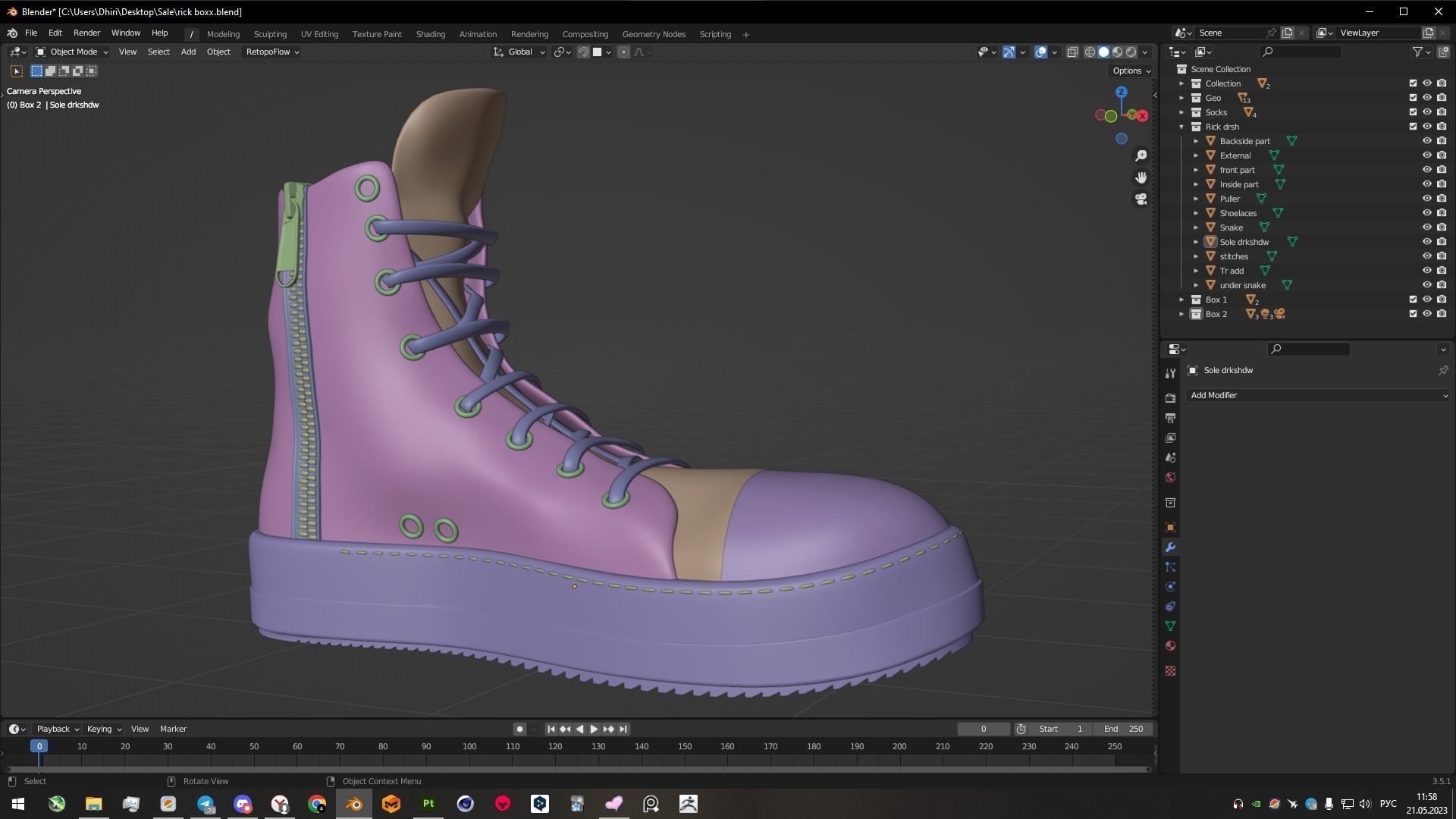Open the viewport Add menu
The width and height of the screenshot is (1456, 819).
tap(188, 52)
